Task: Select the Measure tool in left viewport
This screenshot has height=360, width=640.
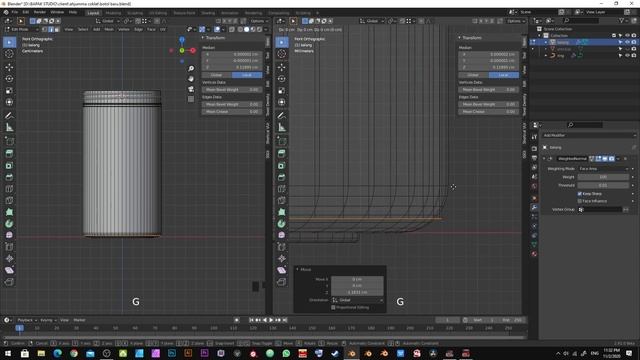Action: tap(9, 127)
